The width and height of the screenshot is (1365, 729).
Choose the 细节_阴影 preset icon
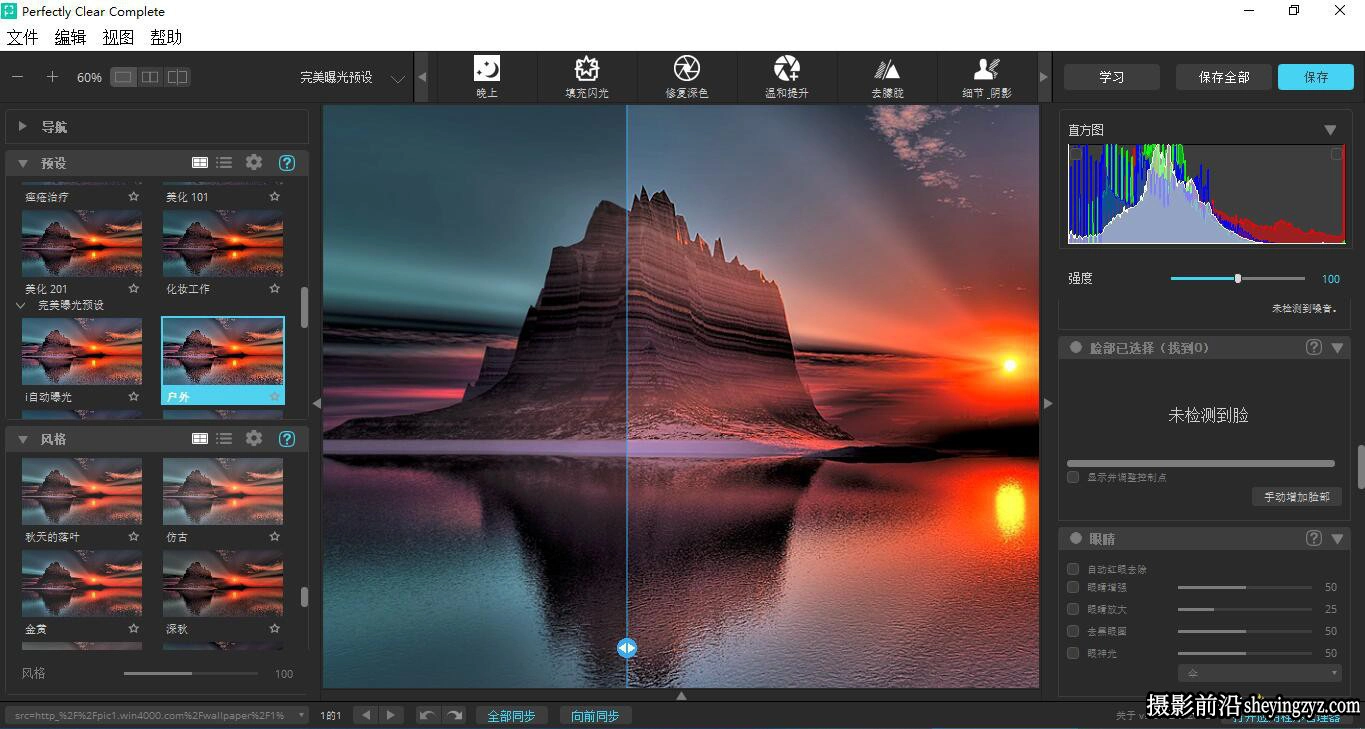987,69
